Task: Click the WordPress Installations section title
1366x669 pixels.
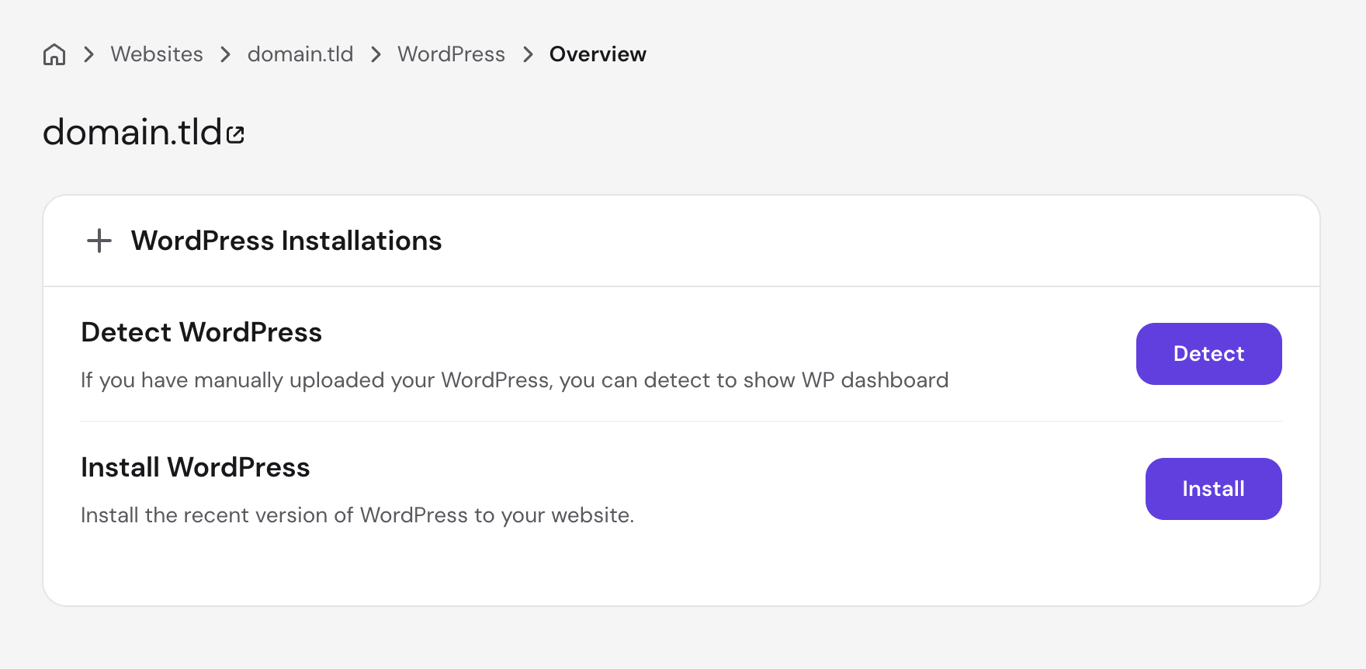Action: click(286, 241)
